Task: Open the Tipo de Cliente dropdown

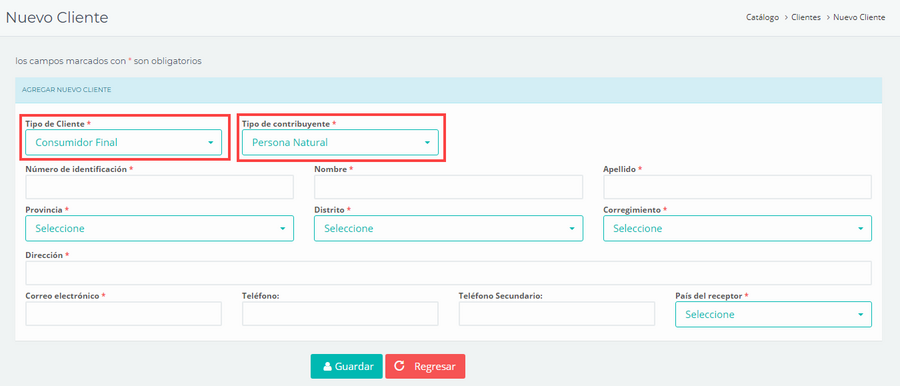Action: click(123, 142)
